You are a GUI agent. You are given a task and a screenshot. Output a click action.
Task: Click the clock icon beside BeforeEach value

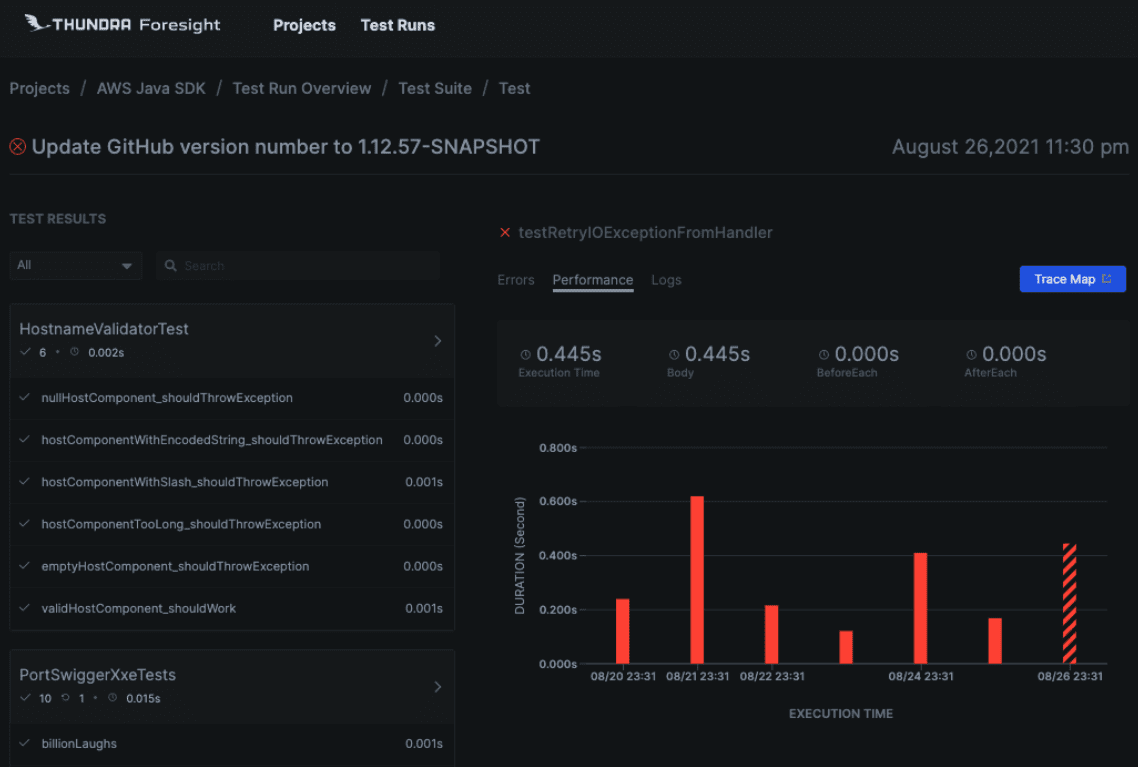coord(824,355)
